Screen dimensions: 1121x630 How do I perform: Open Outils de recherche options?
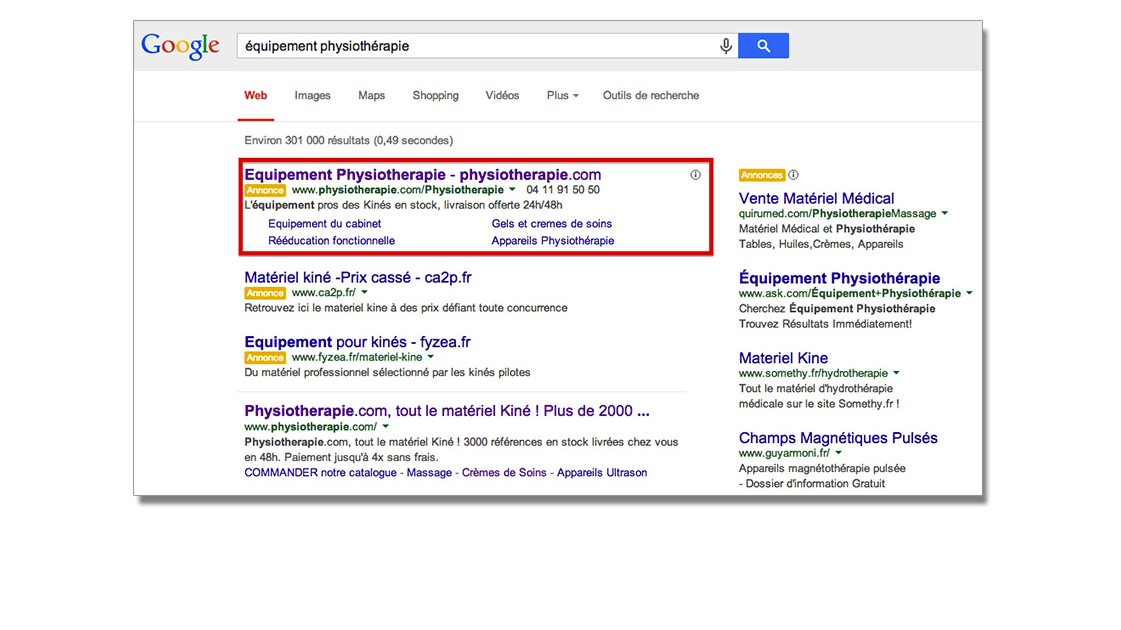click(x=651, y=95)
